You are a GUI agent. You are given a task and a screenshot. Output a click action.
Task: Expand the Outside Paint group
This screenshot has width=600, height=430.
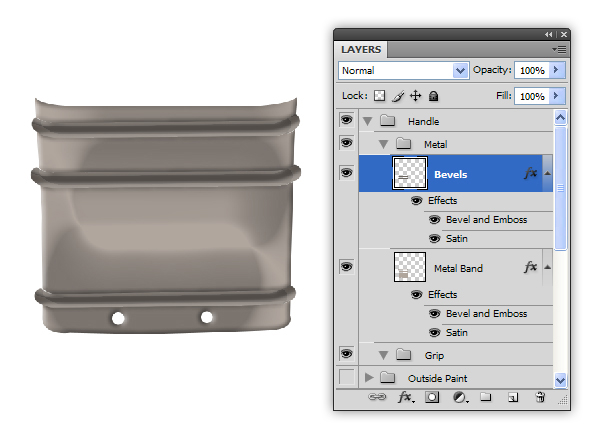[368, 378]
